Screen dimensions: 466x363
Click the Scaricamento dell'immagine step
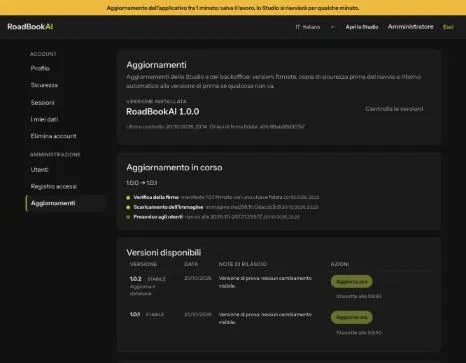[222, 207]
